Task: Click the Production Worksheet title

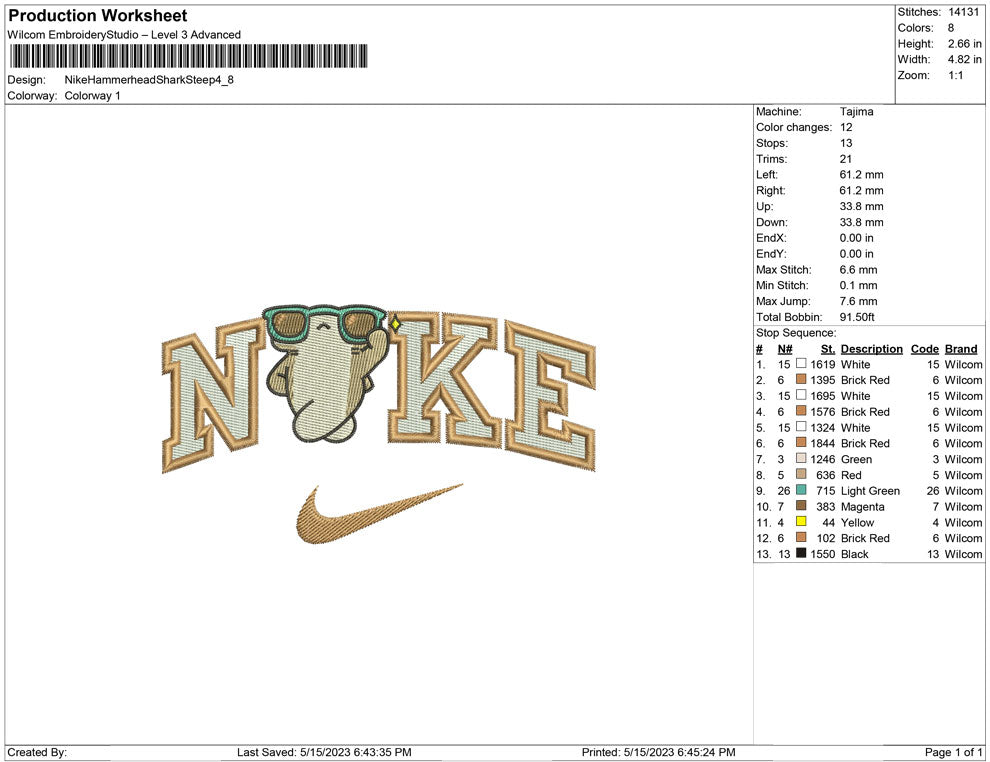Action: (x=98, y=16)
